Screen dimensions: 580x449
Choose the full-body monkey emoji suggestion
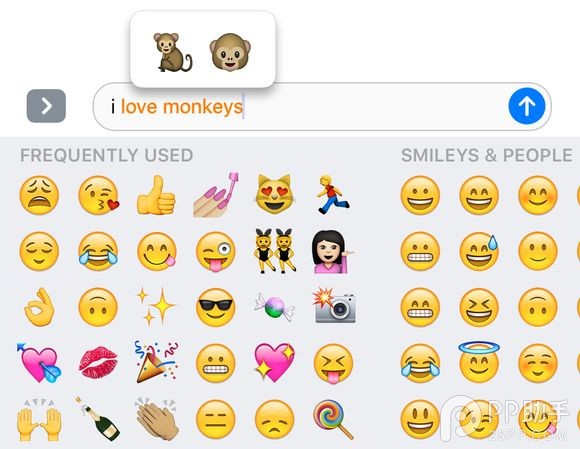click(x=172, y=52)
